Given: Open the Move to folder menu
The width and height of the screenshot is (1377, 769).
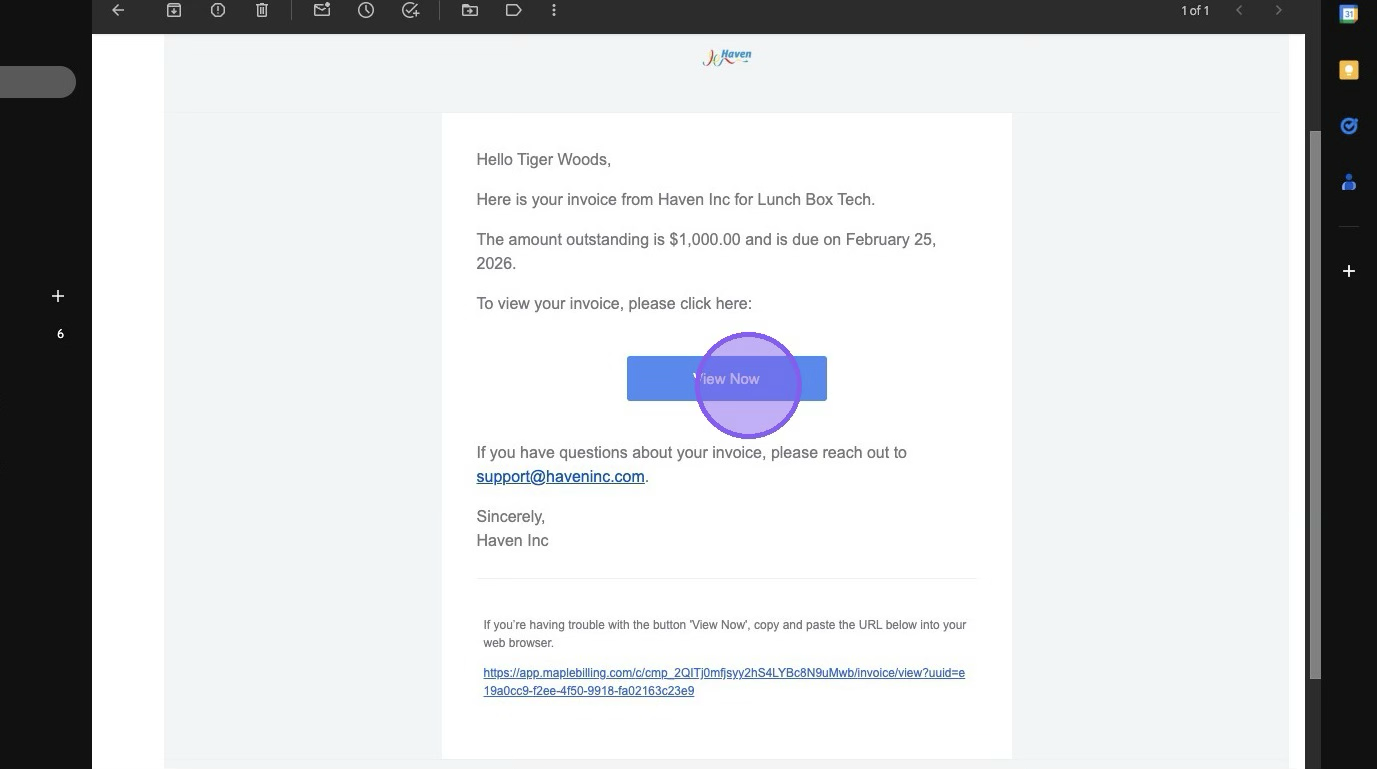Looking at the screenshot, I should (470, 10).
